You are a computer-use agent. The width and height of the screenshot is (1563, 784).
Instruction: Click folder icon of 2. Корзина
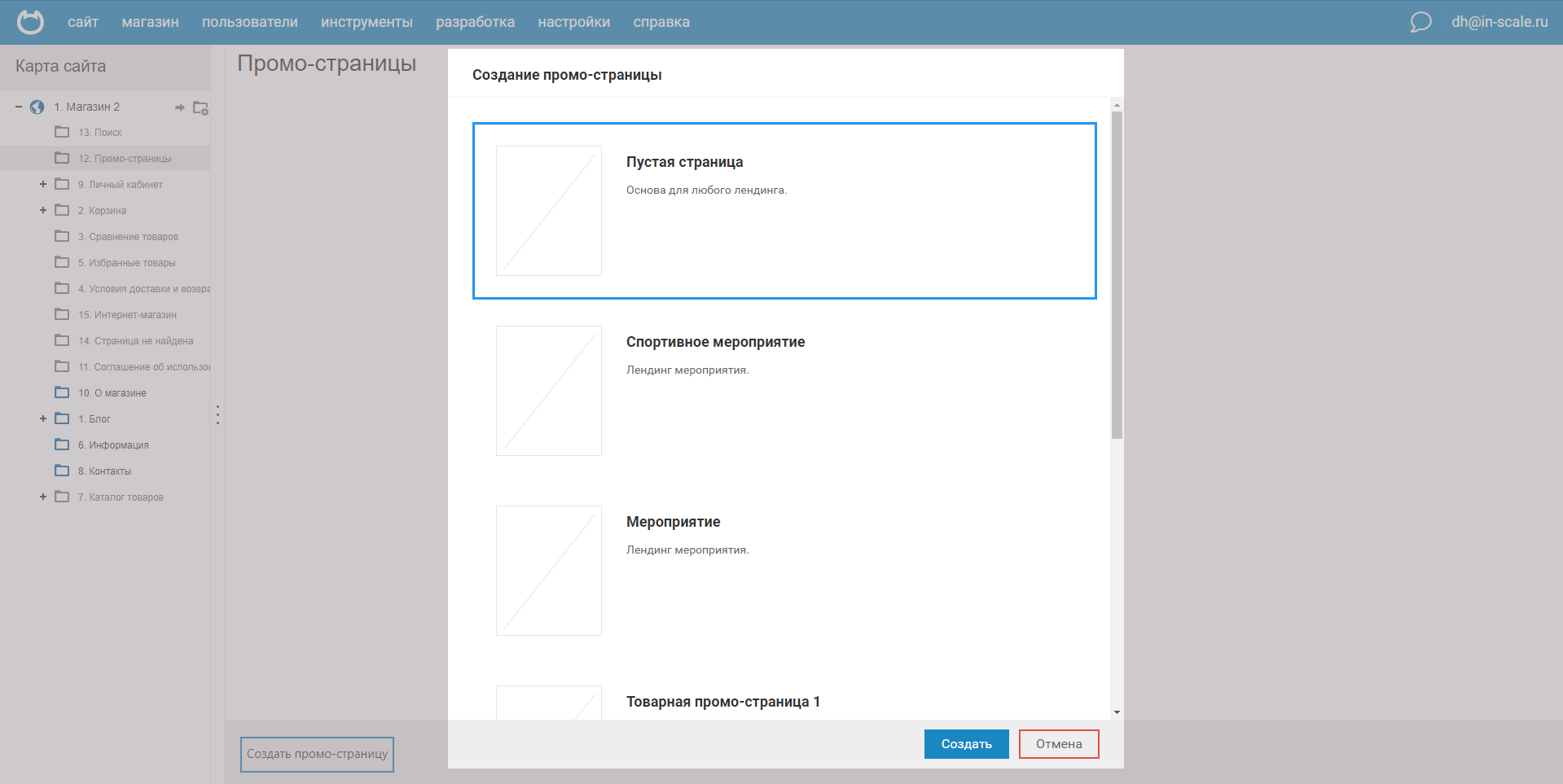[x=62, y=210]
